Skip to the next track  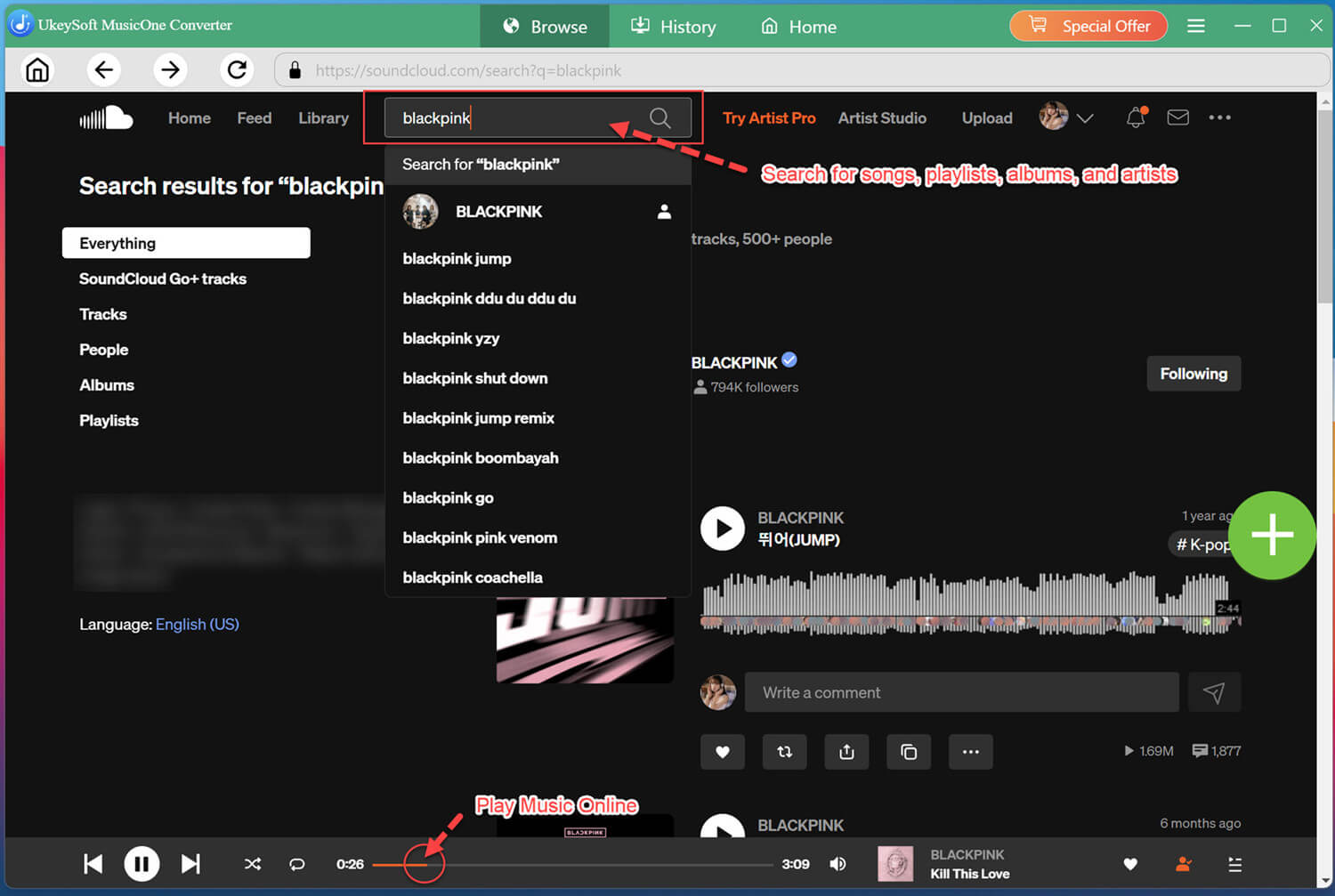point(190,864)
